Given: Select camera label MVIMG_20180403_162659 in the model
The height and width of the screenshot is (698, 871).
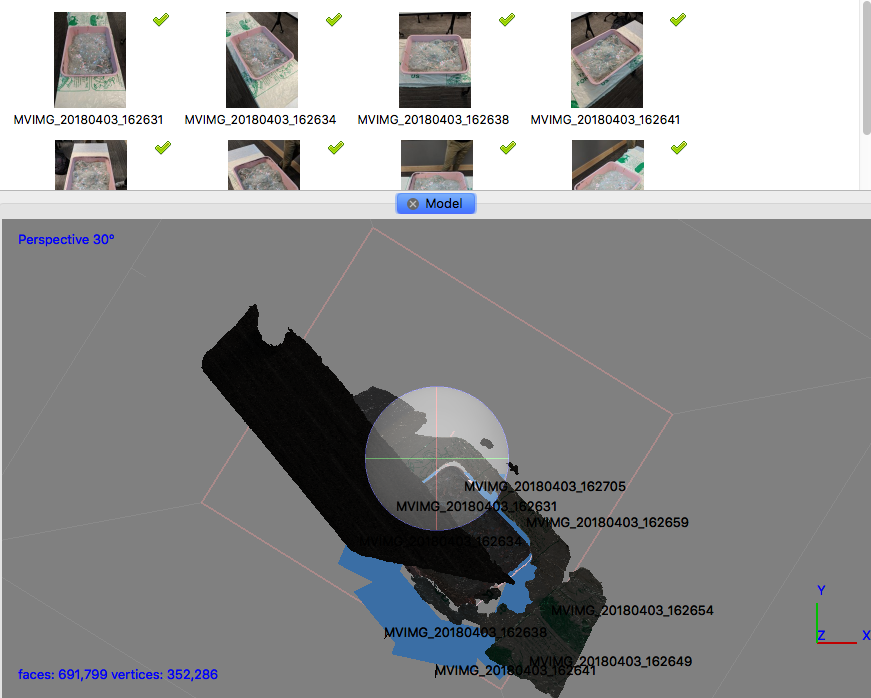Looking at the screenshot, I should coord(607,522).
